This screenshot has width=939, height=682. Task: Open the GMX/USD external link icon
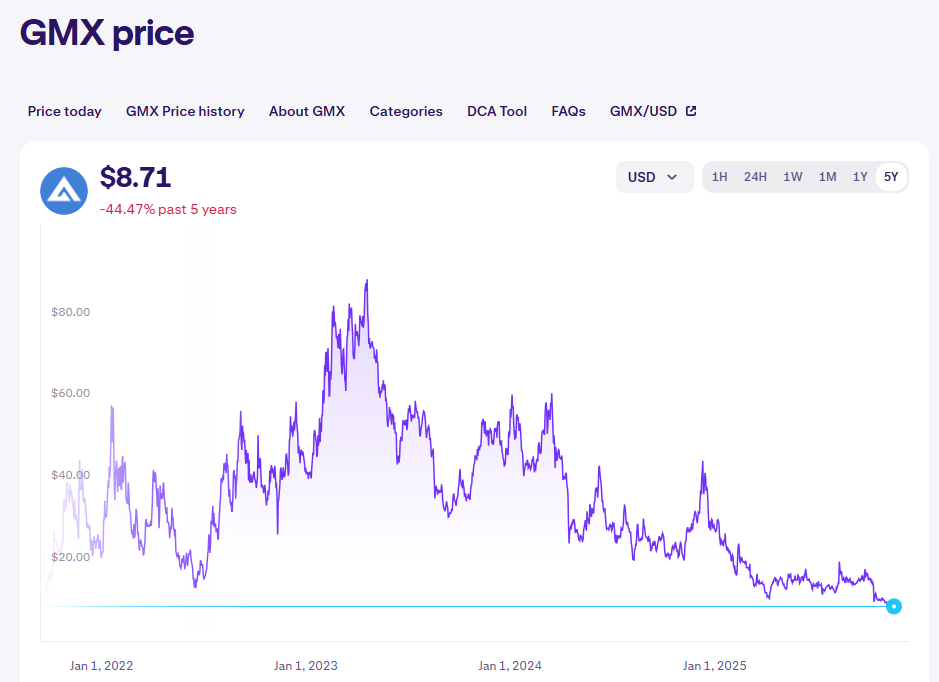pos(691,111)
